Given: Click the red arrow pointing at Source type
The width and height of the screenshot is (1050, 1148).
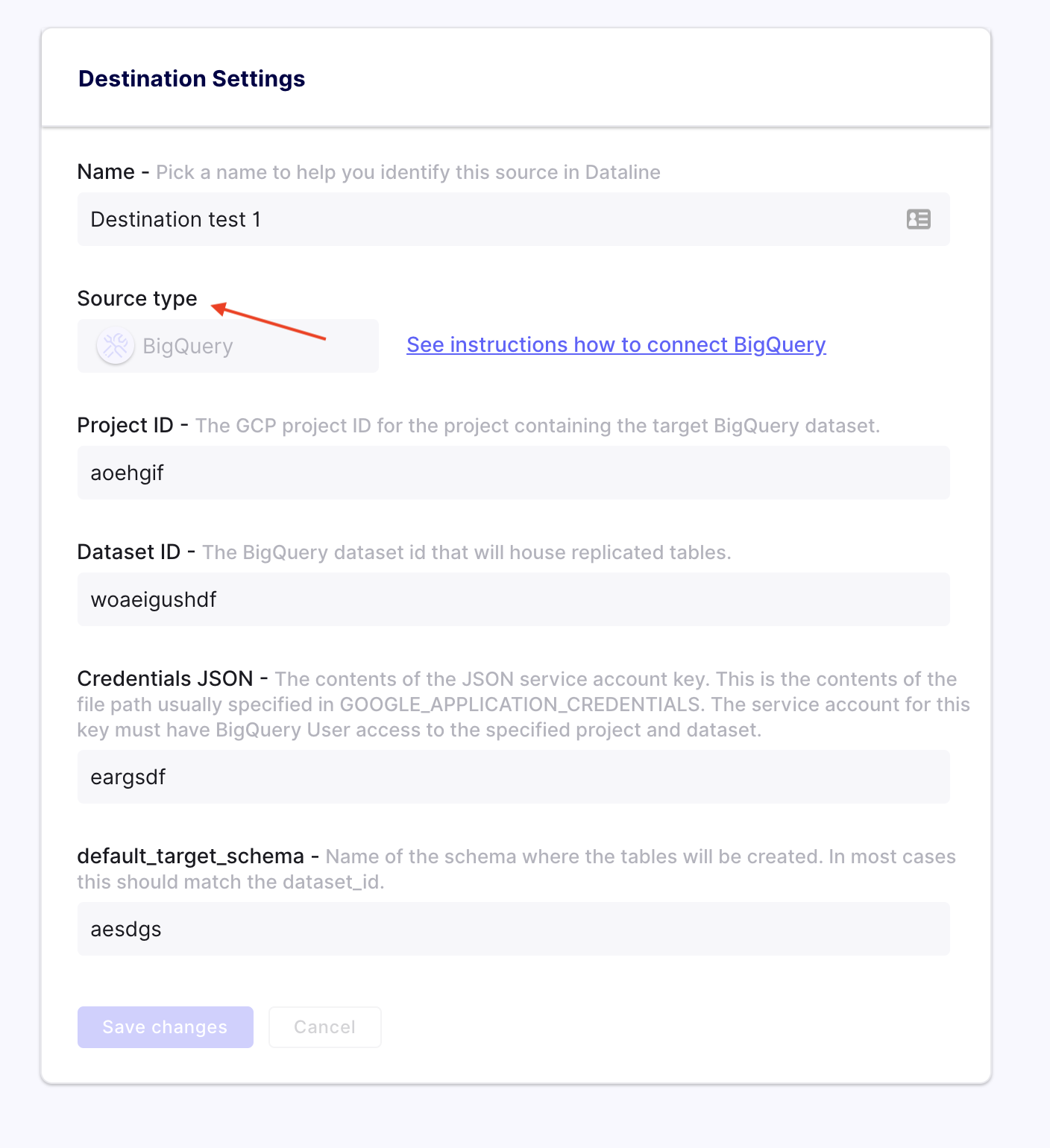Looking at the screenshot, I should (268, 324).
